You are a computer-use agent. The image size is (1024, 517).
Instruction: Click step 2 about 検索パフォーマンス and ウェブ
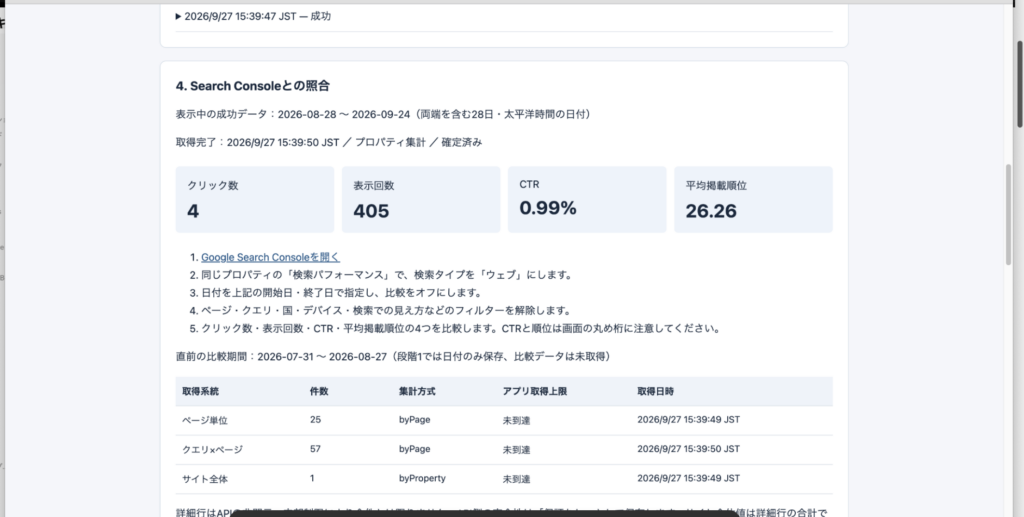click(387, 275)
